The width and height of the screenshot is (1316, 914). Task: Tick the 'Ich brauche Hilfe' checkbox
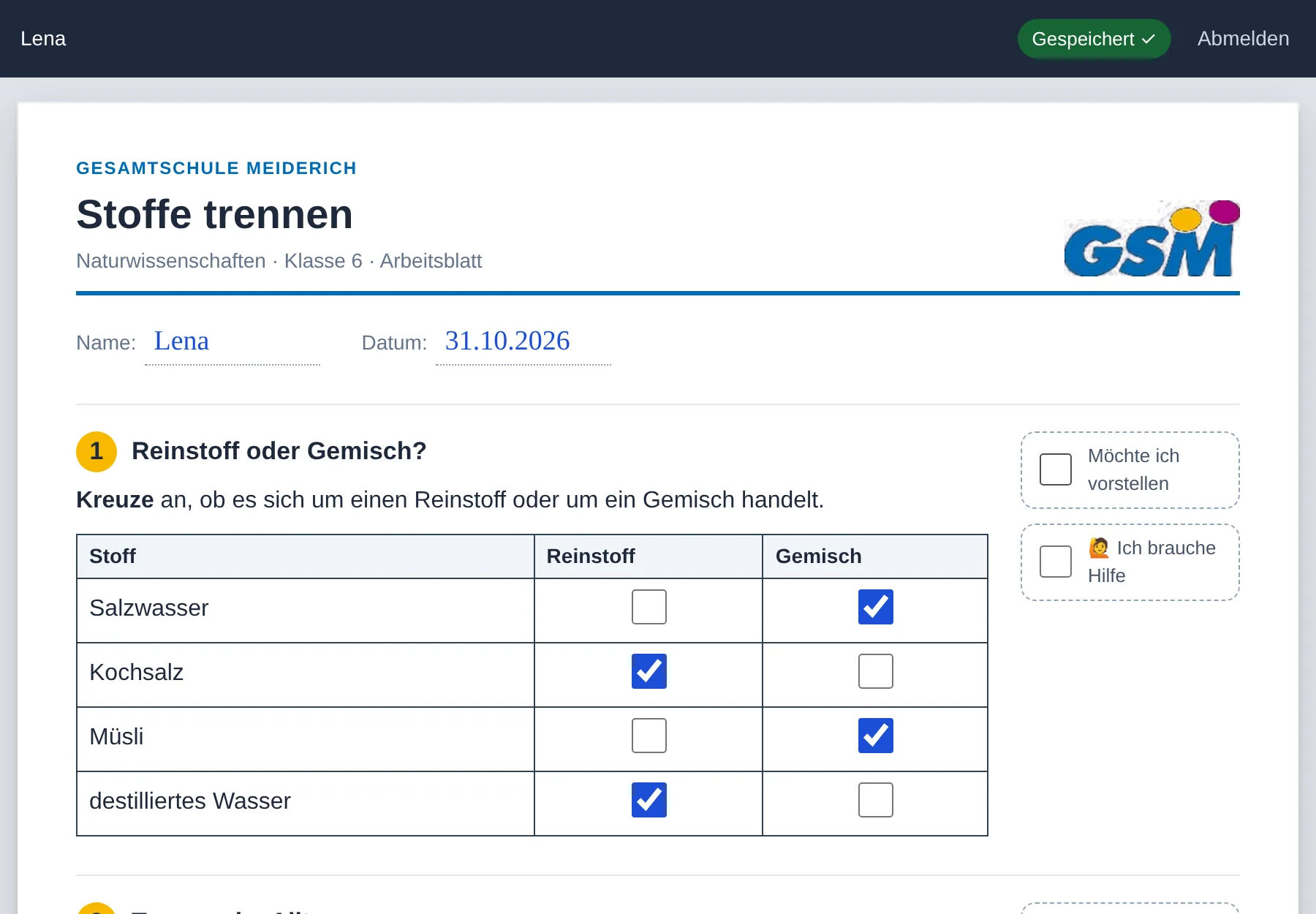[x=1056, y=562]
